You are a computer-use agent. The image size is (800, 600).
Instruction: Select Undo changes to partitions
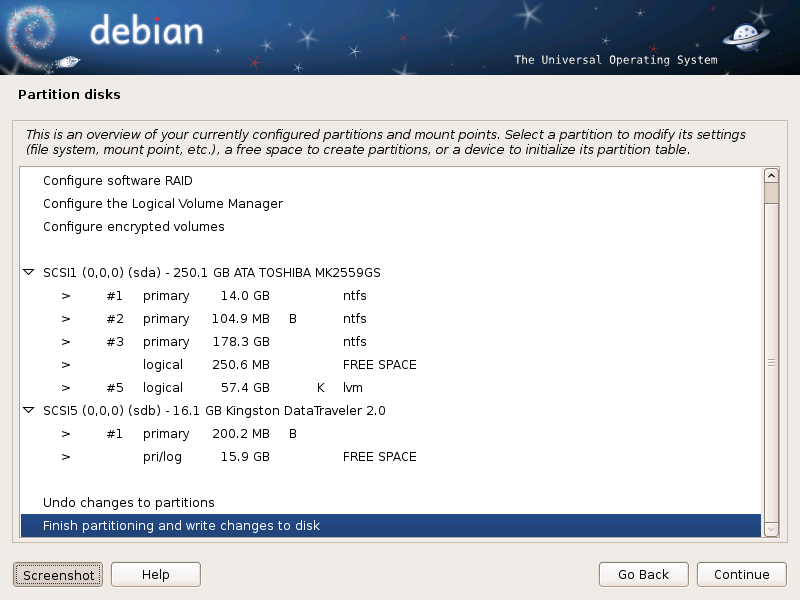coord(391,503)
